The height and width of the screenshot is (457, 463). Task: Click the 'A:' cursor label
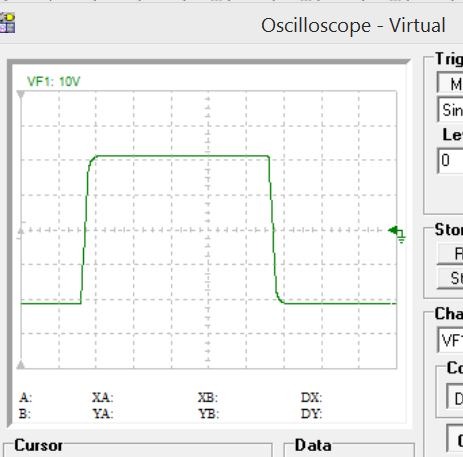(x=26, y=397)
